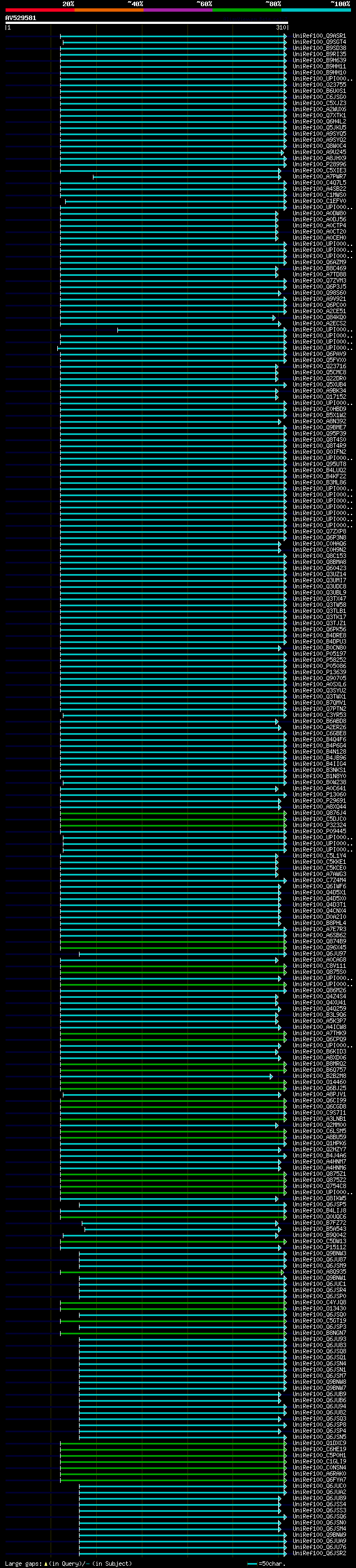Click the UniRef100_B6KID3 hit label
This screenshot has width=356, height=1568.
(319, 1052)
